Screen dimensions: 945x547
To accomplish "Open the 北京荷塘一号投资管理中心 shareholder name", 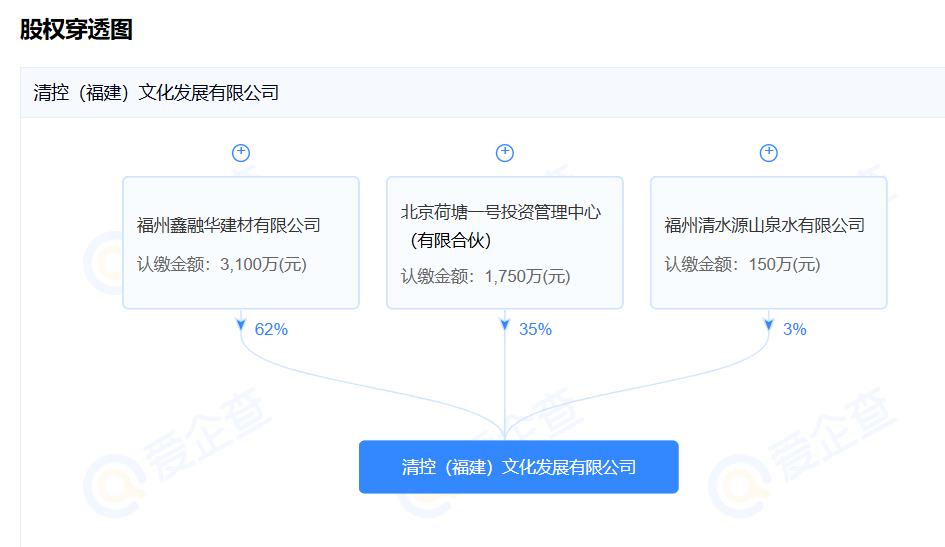I will (500, 212).
